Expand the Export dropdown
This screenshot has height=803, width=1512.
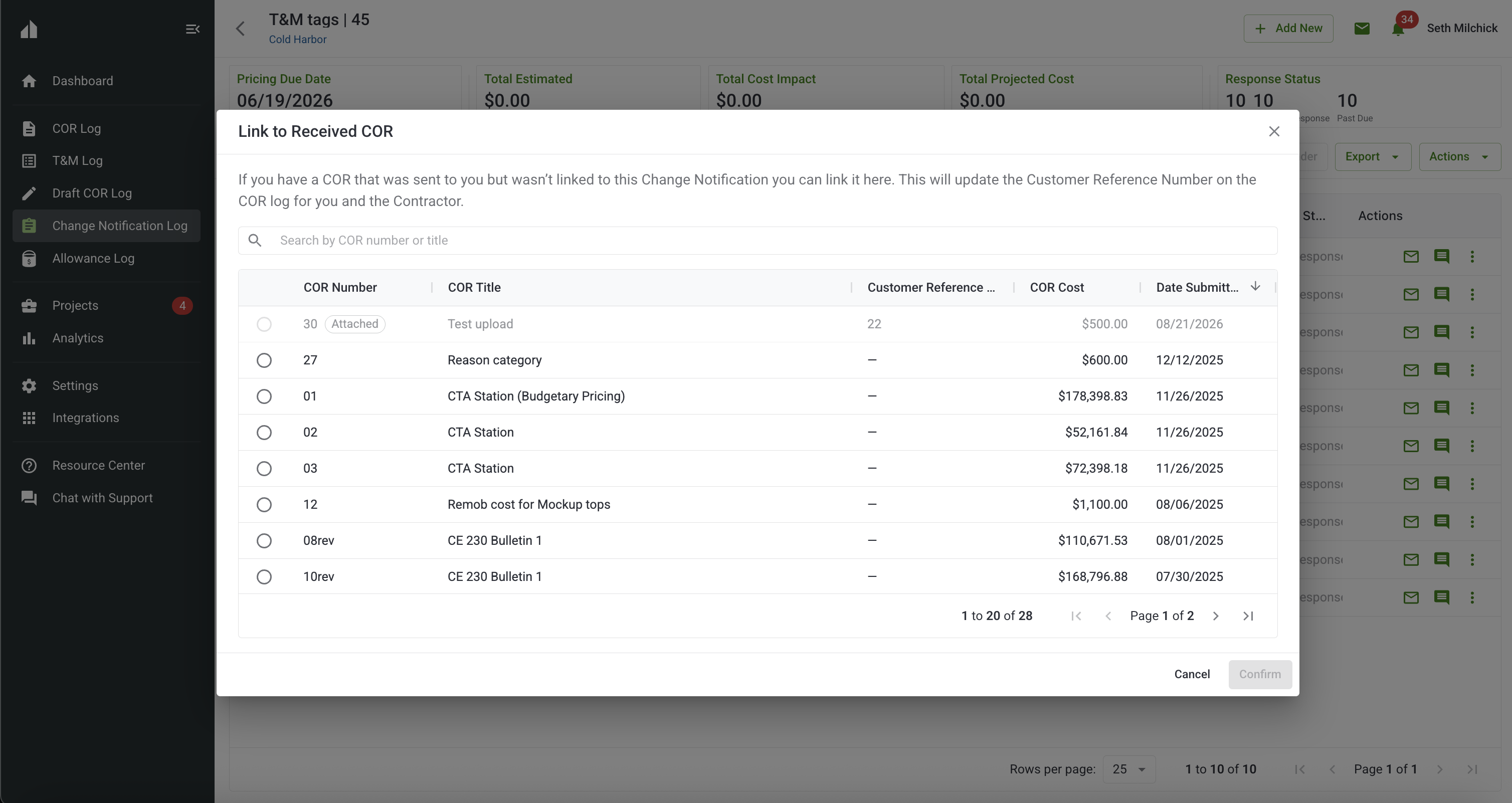pyautogui.click(x=1372, y=157)
